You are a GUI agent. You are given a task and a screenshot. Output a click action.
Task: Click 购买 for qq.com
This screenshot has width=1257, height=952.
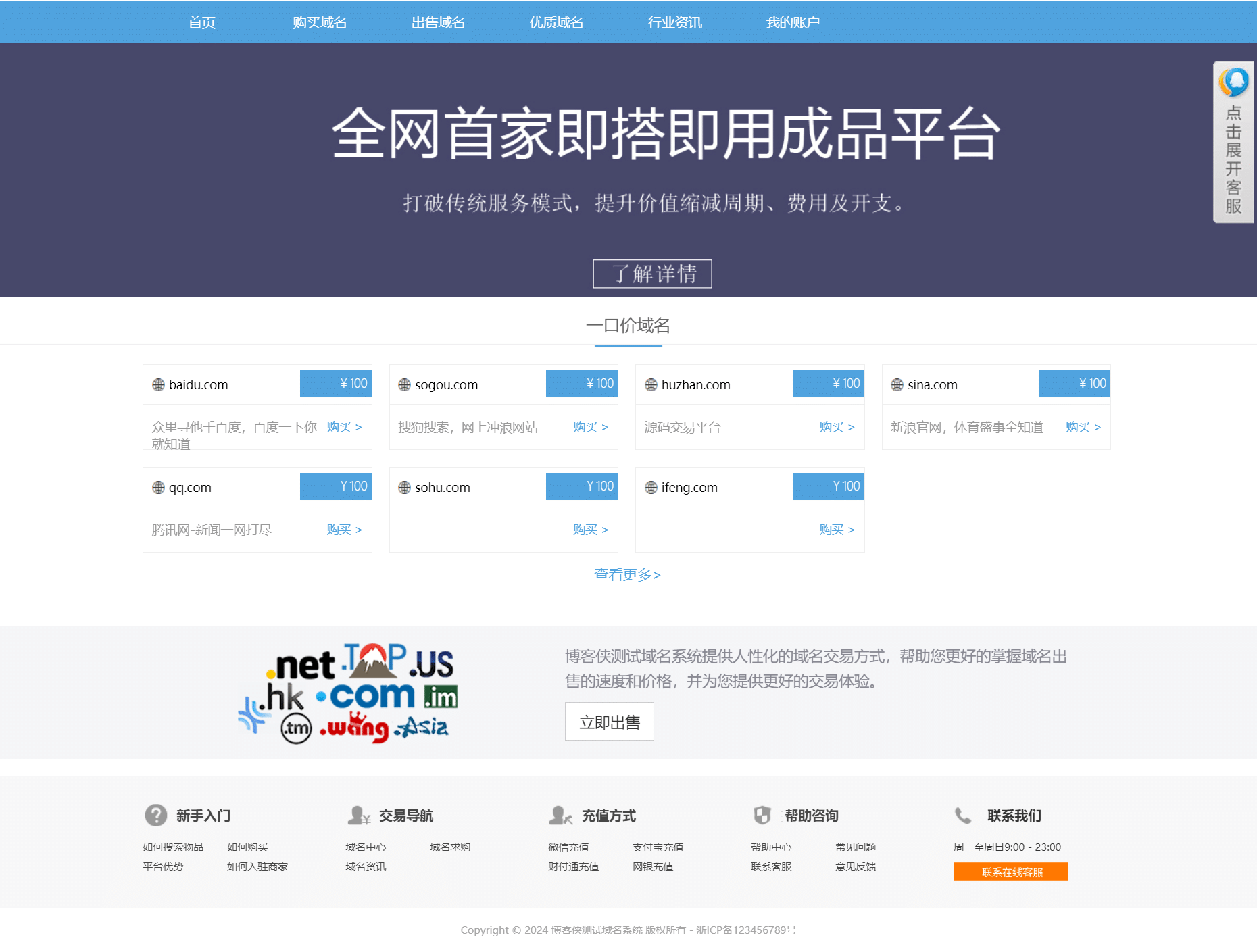[344, 530]
